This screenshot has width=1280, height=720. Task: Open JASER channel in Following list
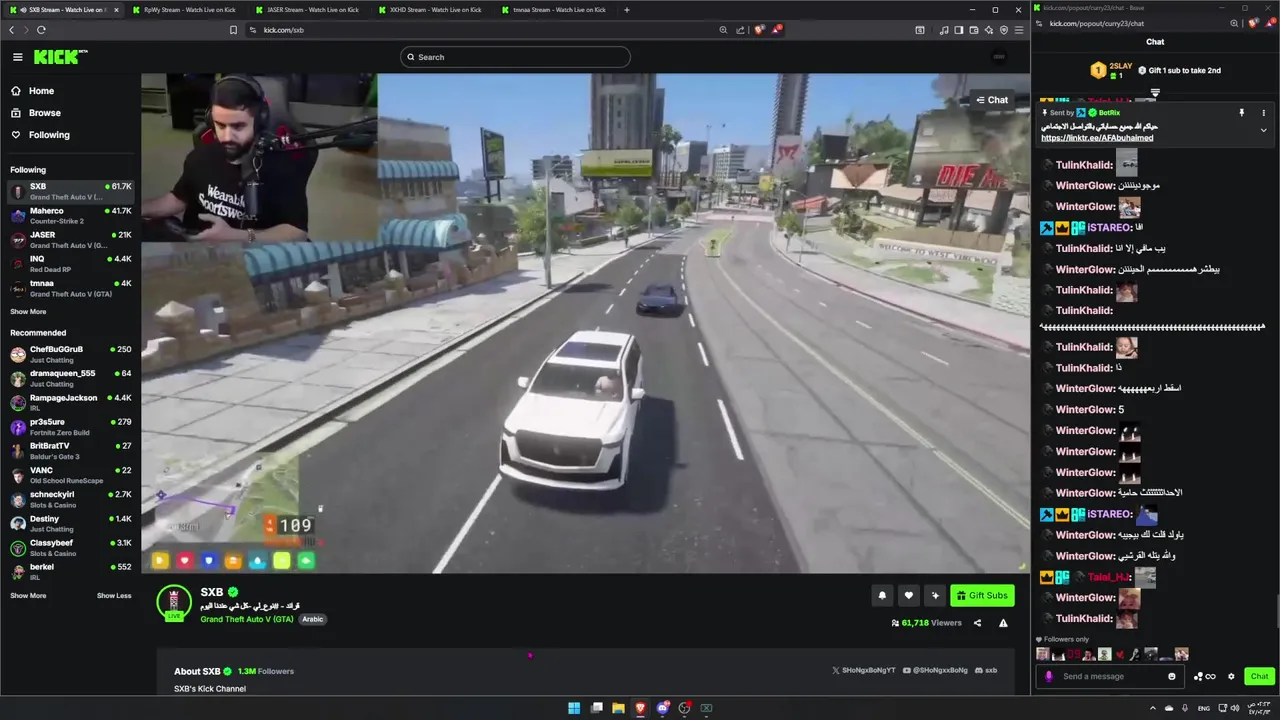pos(70,239)
